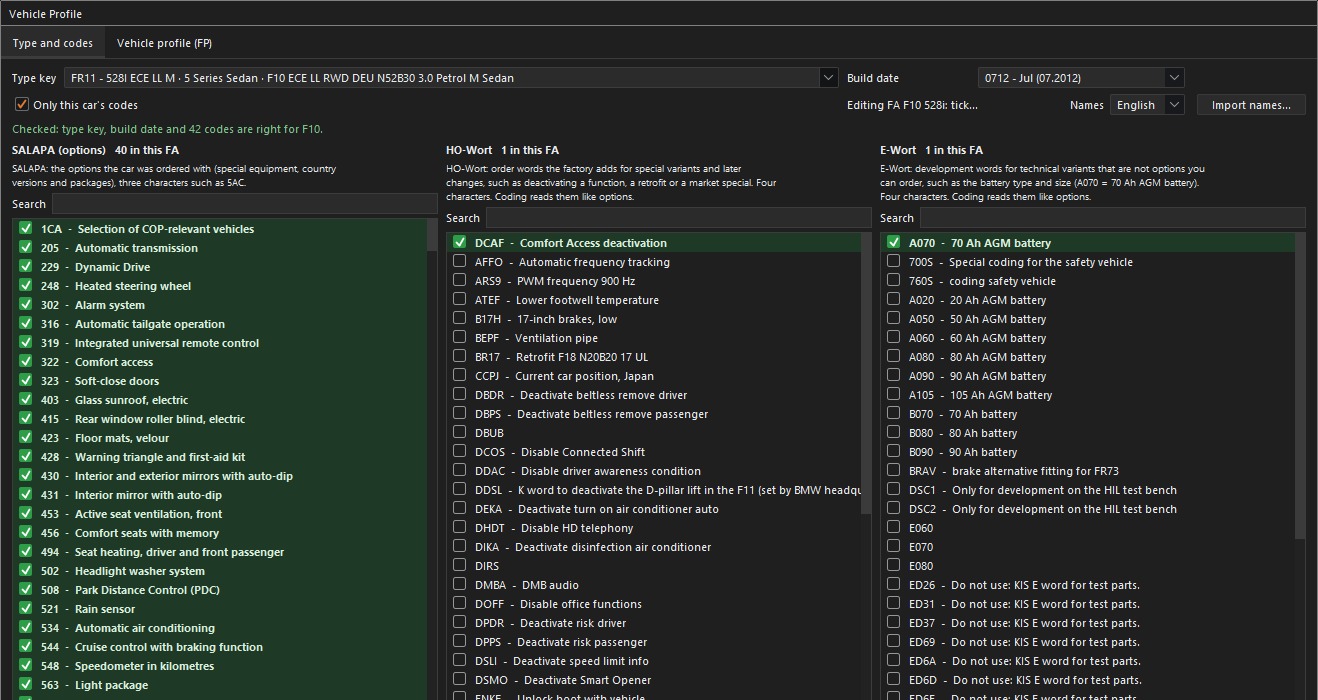Screen dimensions: 1318x700
Task: Focus the SALAPA options search field
Action: pos(244,204)
